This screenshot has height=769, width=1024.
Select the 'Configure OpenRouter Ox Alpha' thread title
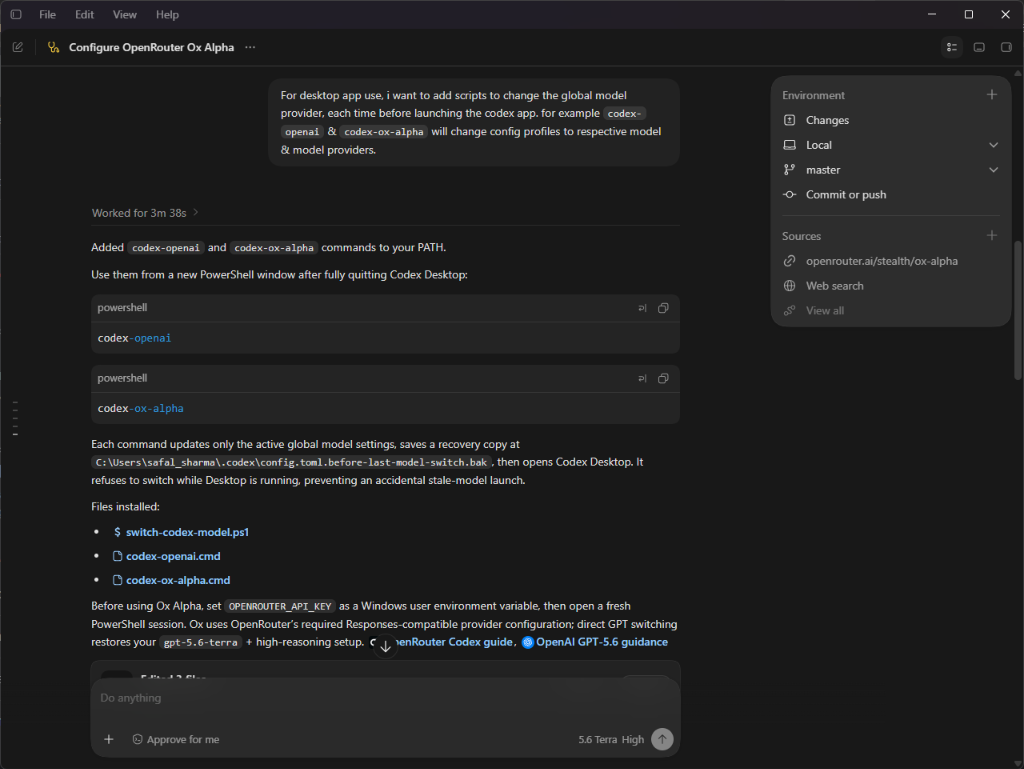pyautogui.click(x=152, y=47)
